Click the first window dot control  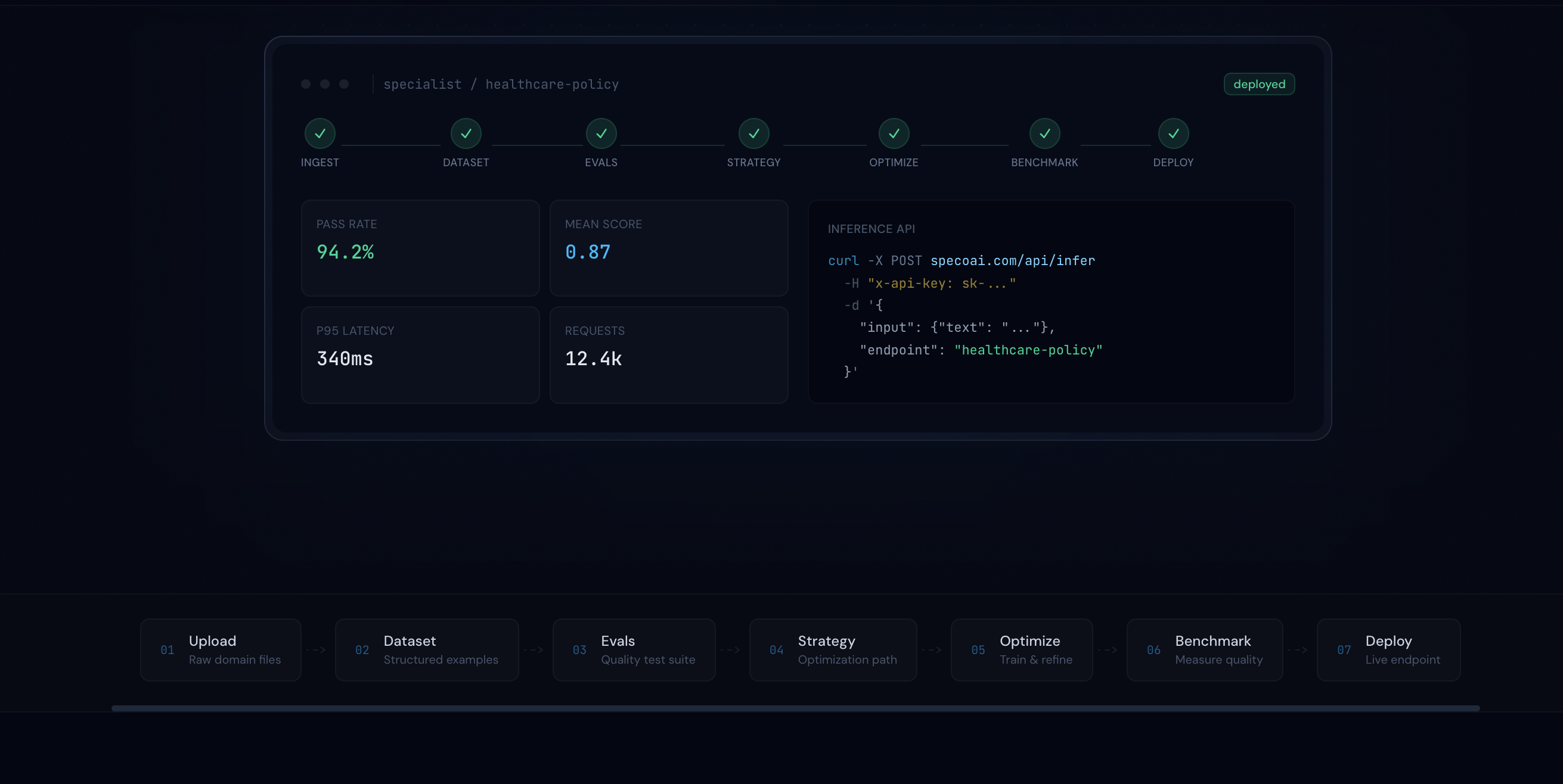point(305,84)
